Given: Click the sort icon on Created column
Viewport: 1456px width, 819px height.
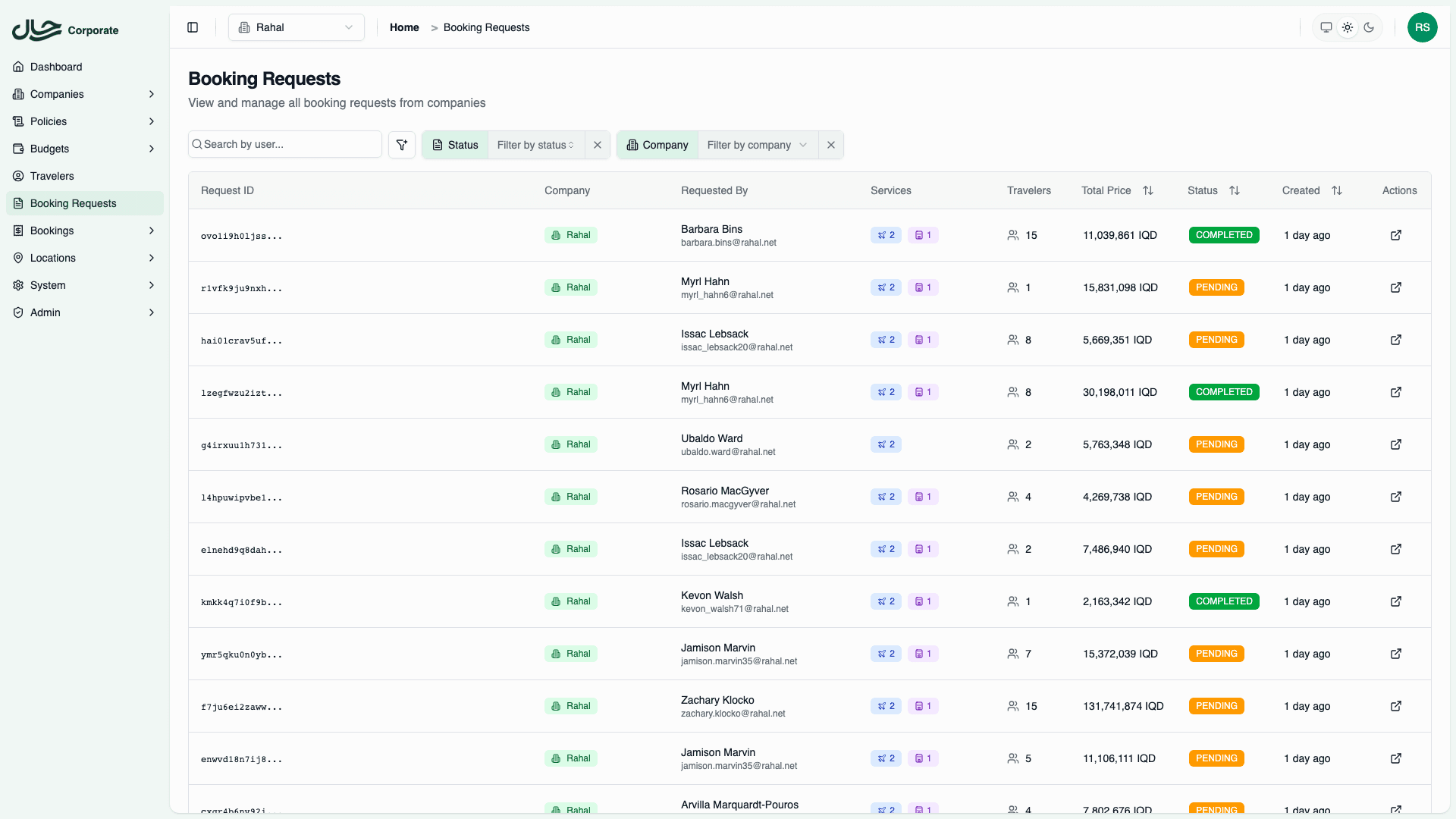Looking at the screenshot, I should (1337, 190).
